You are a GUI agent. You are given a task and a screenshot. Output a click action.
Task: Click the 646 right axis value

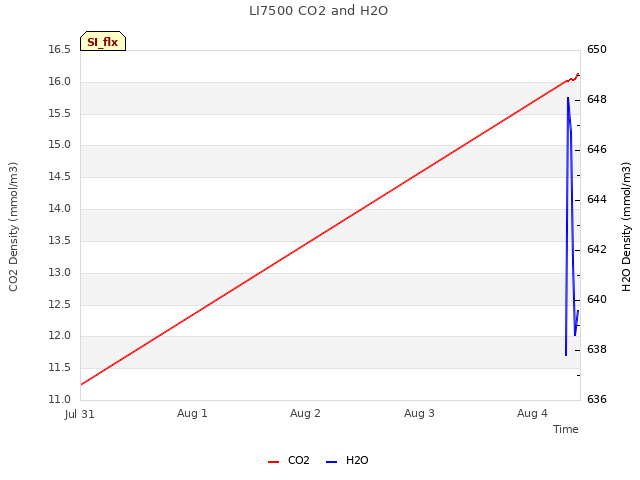597,149
